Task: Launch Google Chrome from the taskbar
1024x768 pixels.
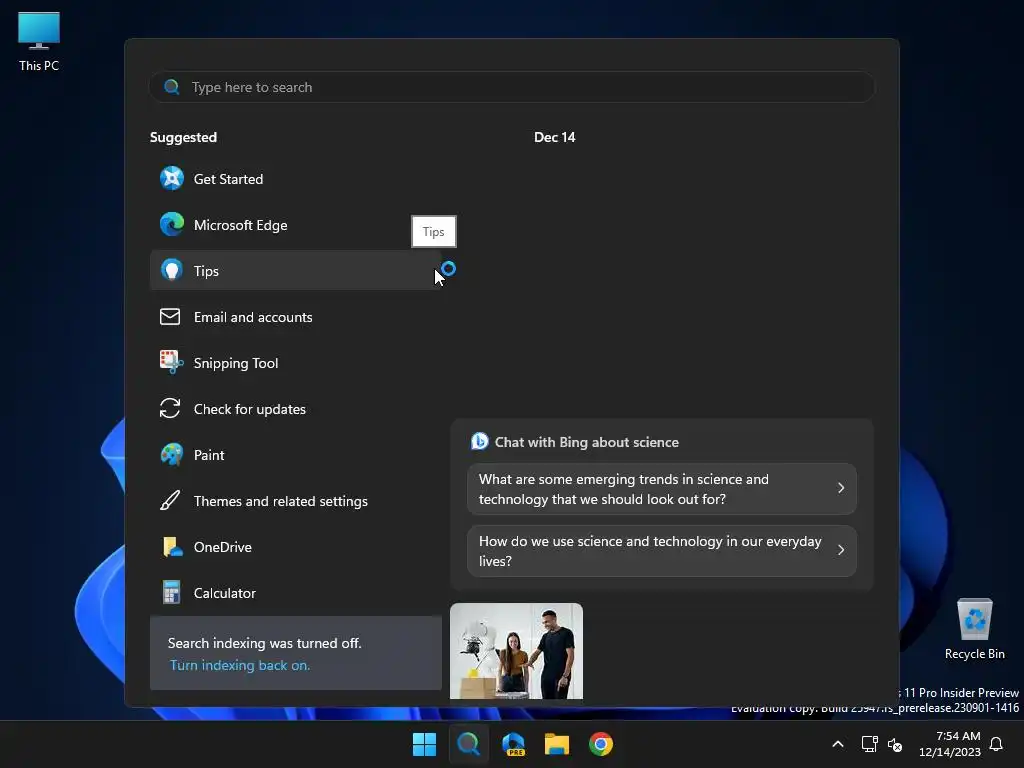Action: pos(601,744)
